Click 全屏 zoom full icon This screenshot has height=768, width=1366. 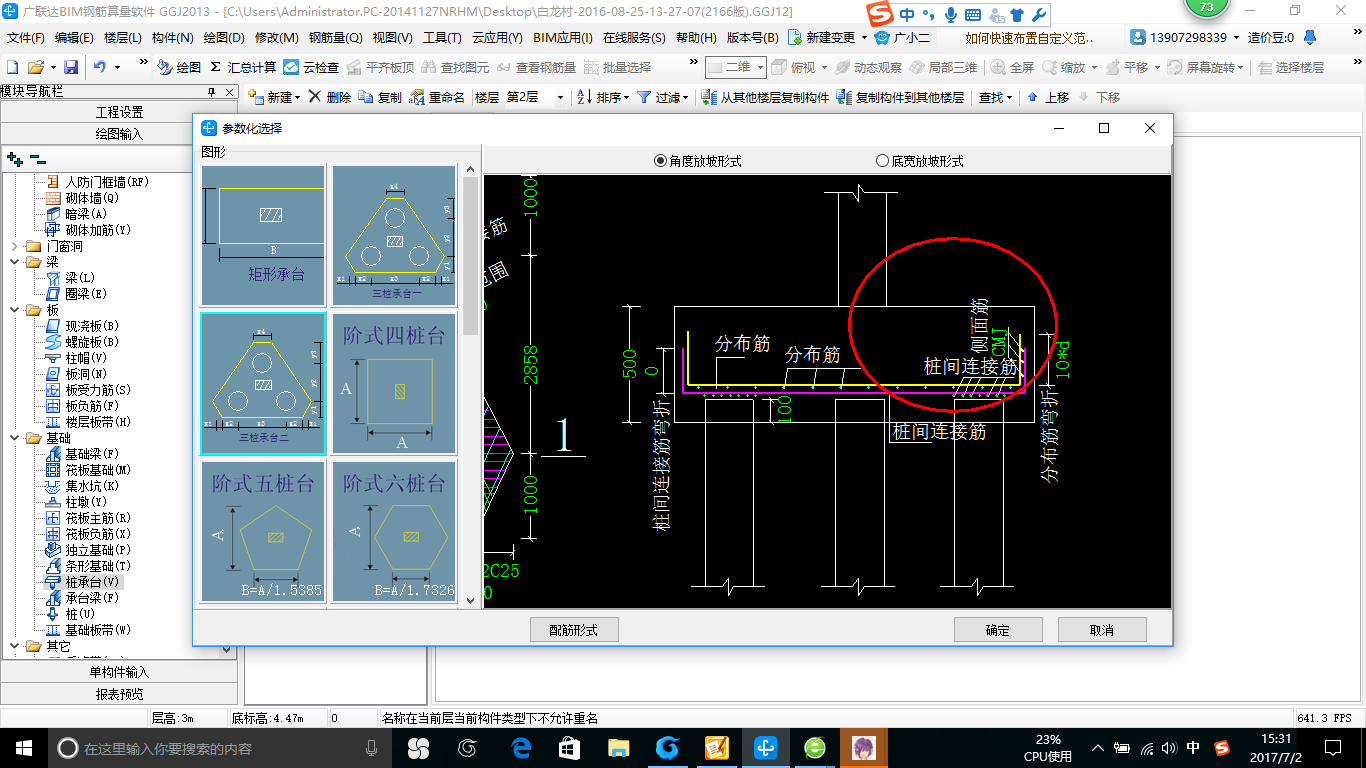coord(1012,67)
